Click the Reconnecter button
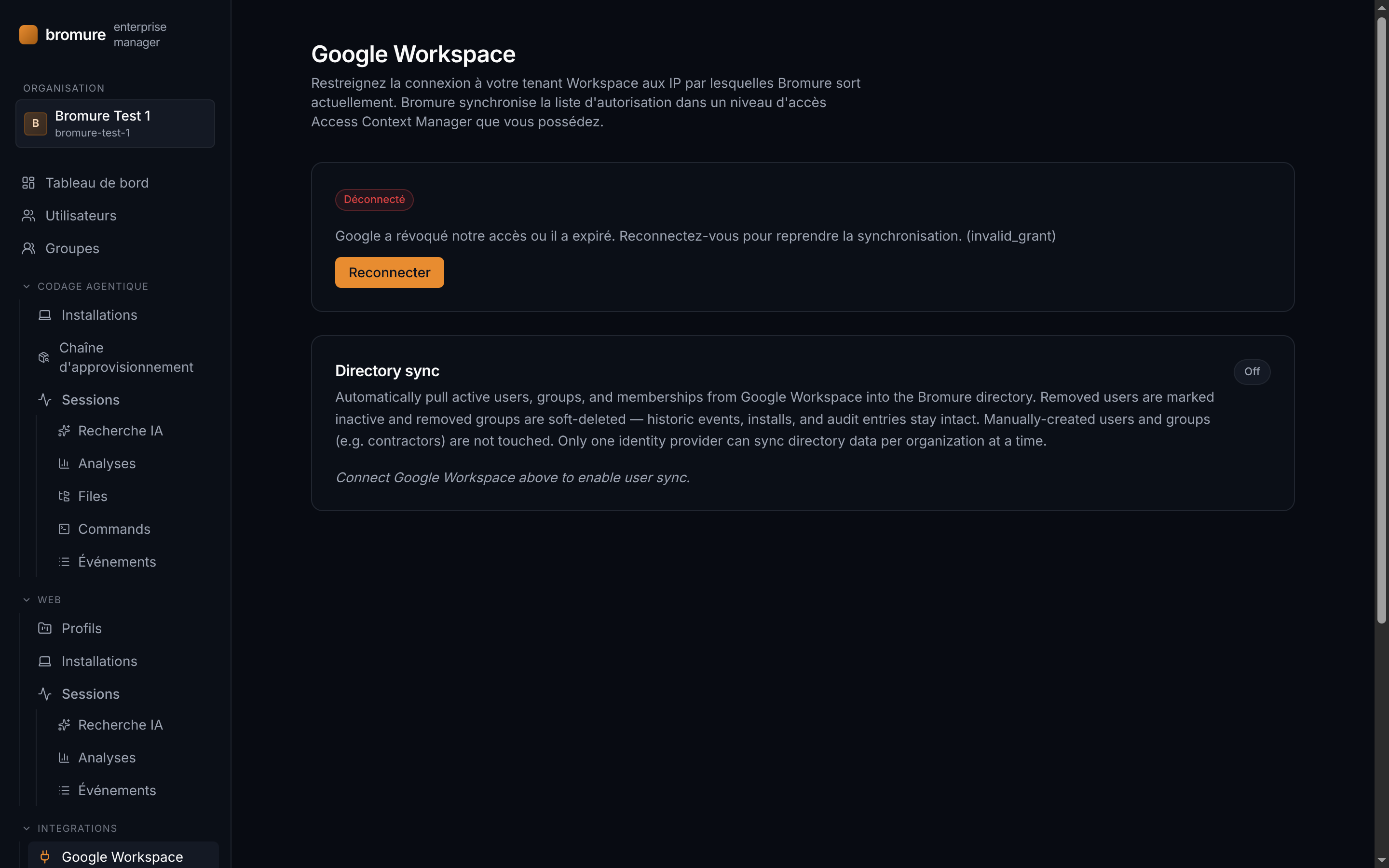This screenshot has height=868, width=1389. 389,272
